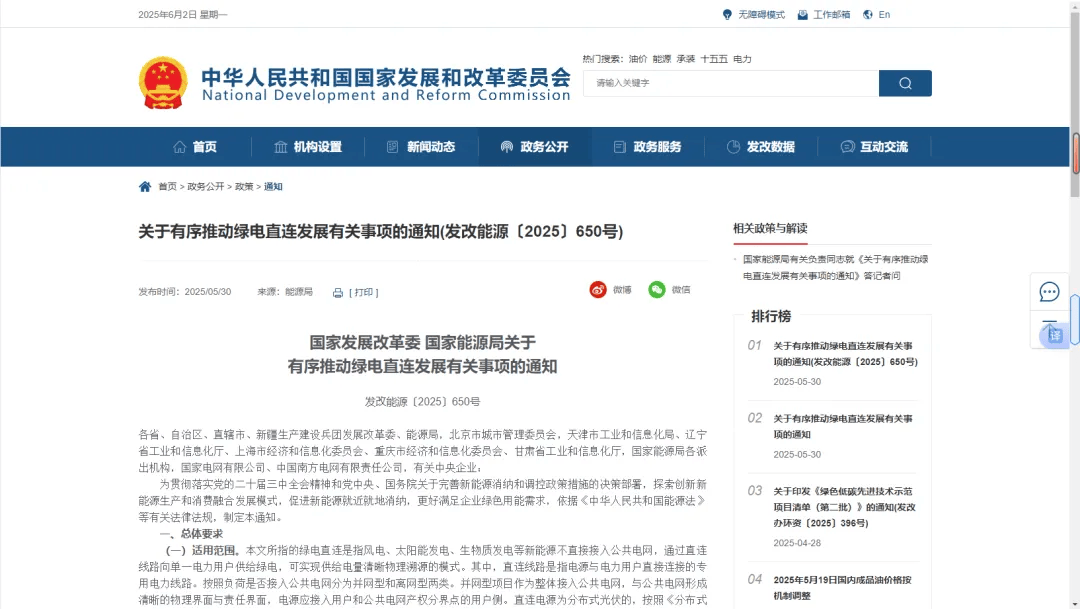Click hot search term 电力
The width and height of the screenshot is (1080, 609).
click(x=742, y=59)
